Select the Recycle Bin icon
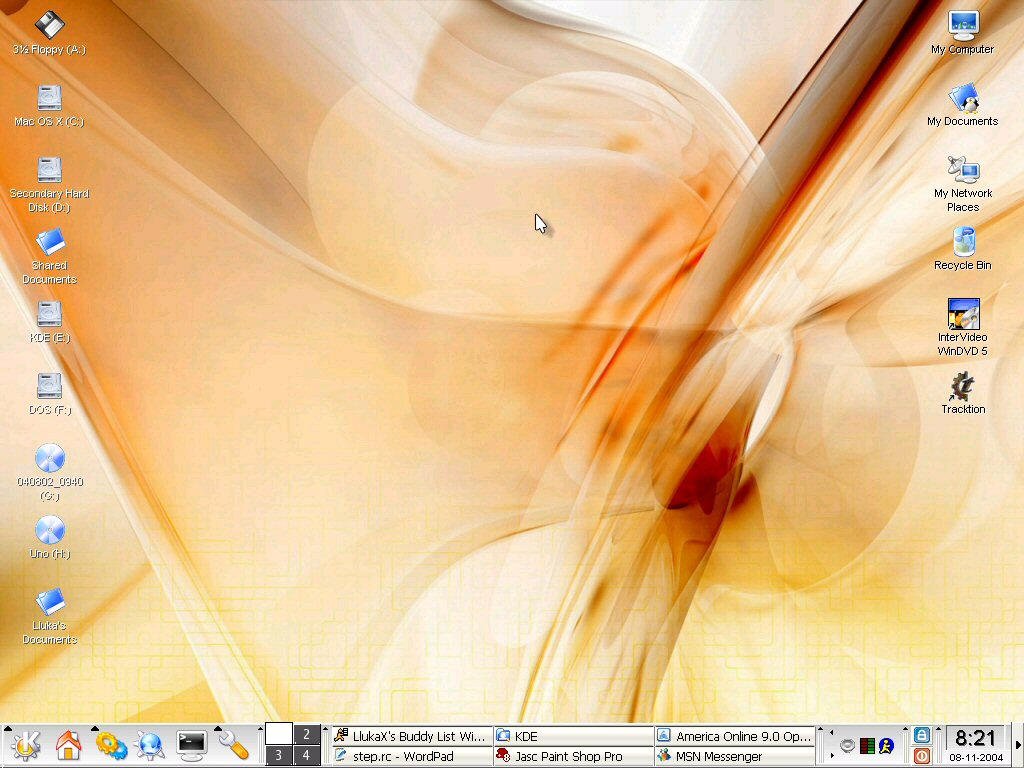The width and height of the screenshot is (1024, 768). click(963, 242)
